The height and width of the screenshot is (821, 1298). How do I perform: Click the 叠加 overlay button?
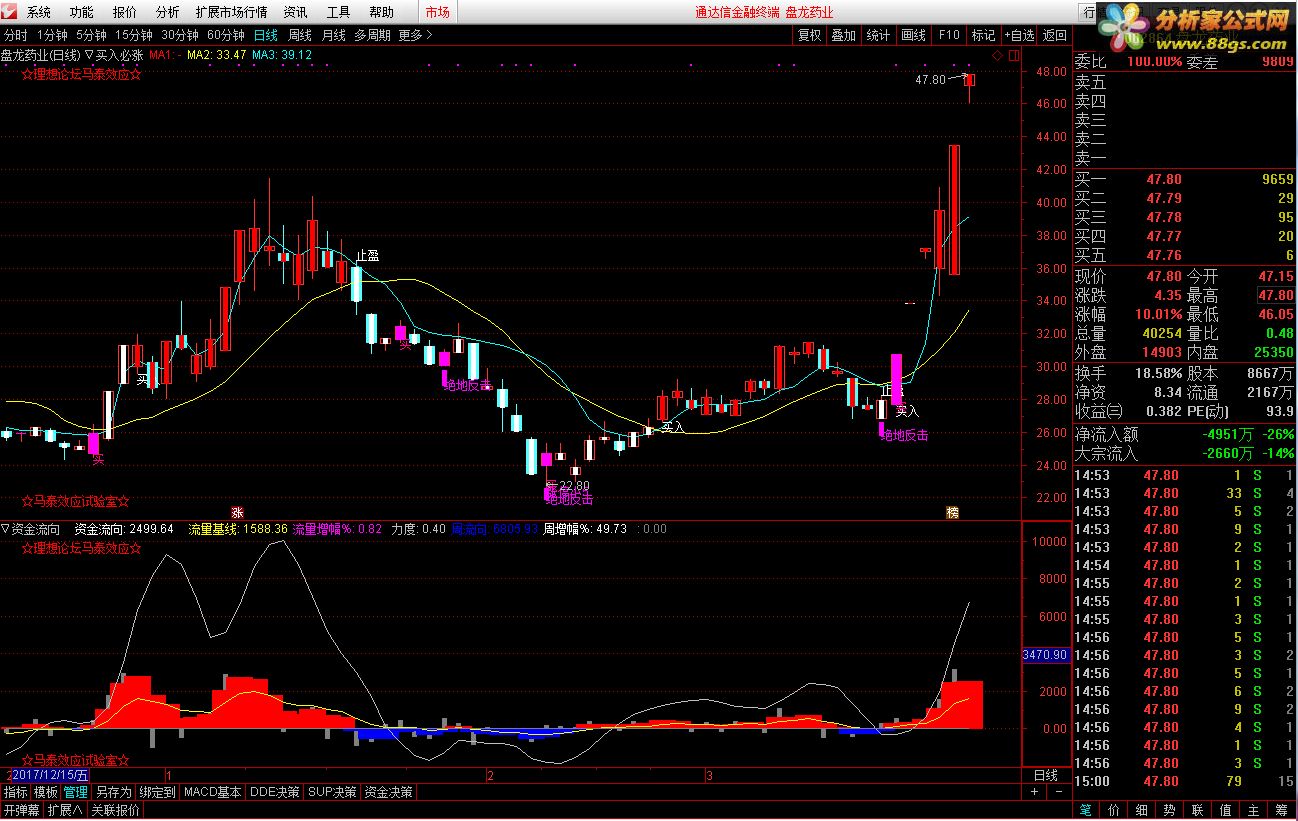844,34
